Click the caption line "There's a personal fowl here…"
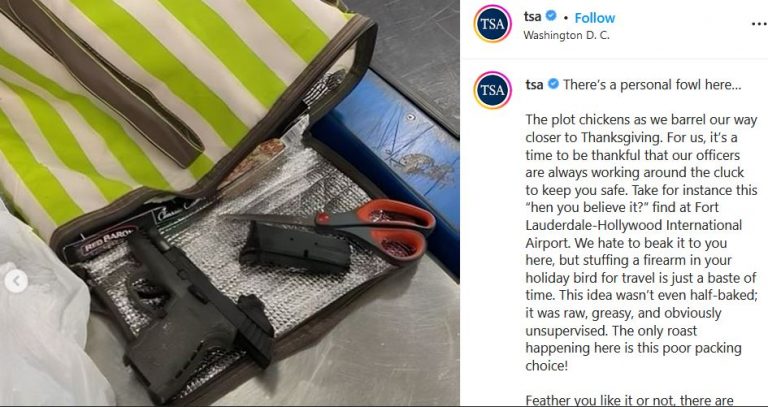Viewport: 768px width, 407px height. (652, 84)
